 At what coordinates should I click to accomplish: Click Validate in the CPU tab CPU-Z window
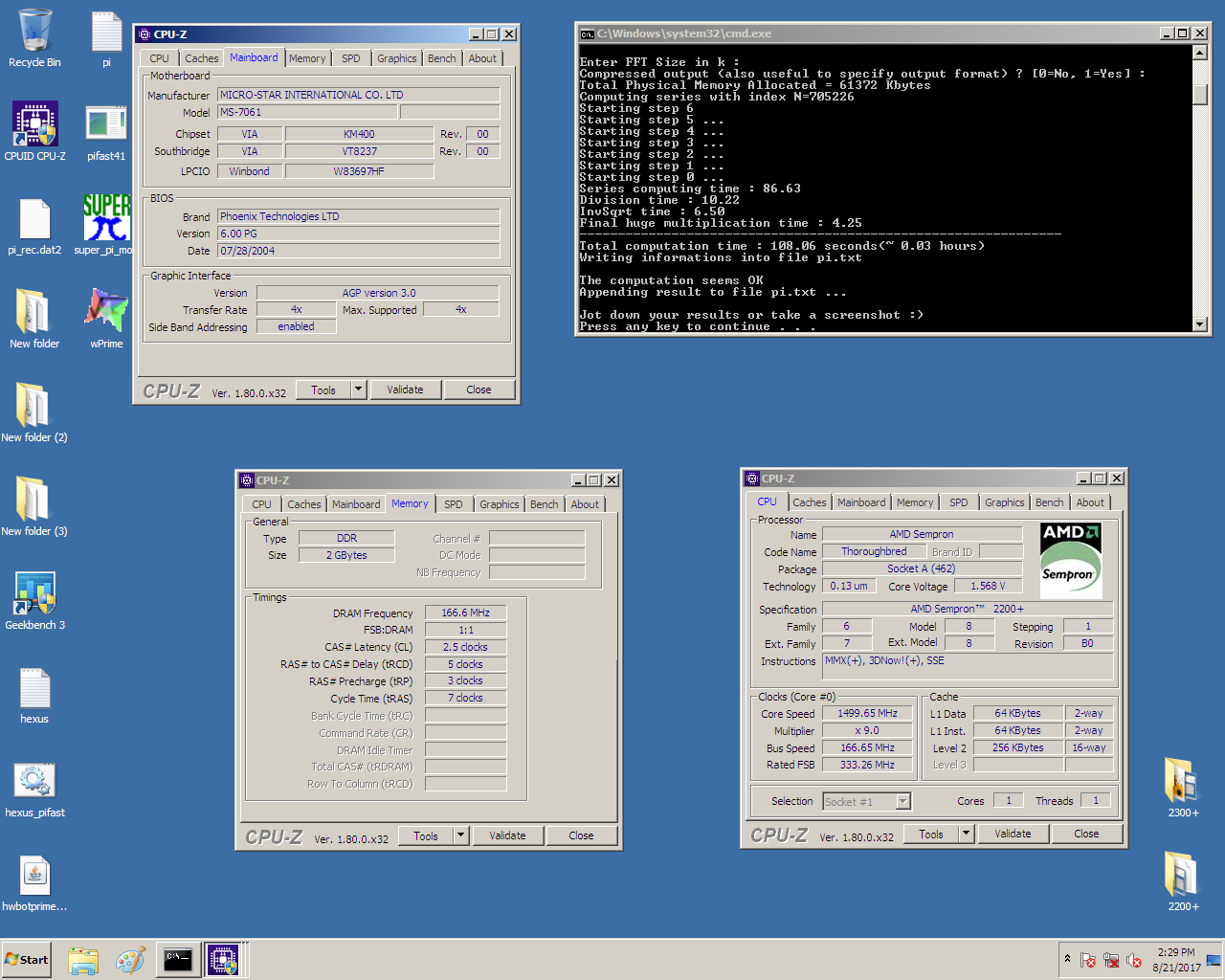tap(1013, 834)
